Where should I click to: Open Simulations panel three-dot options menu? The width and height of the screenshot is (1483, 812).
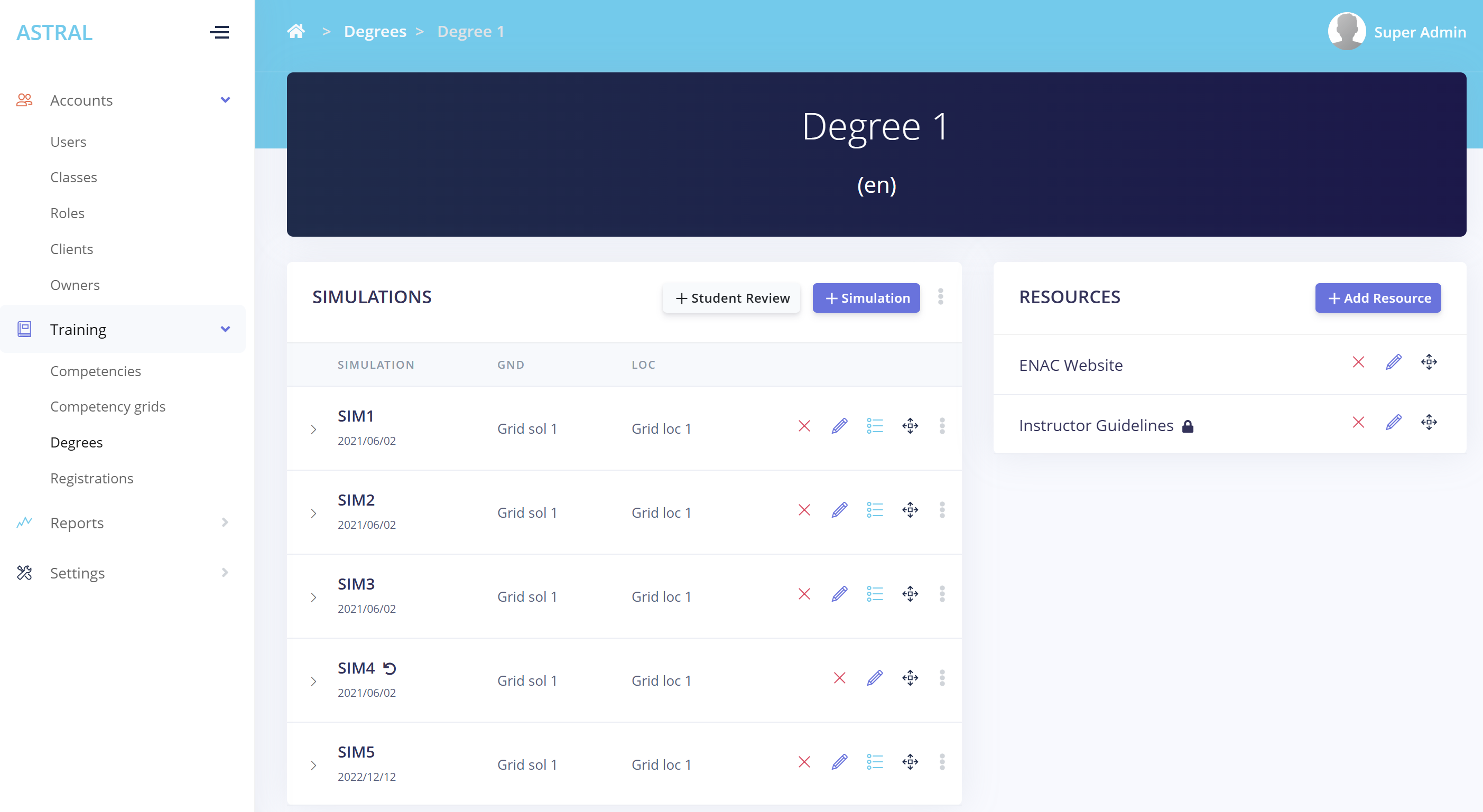[x=940, y=297]
